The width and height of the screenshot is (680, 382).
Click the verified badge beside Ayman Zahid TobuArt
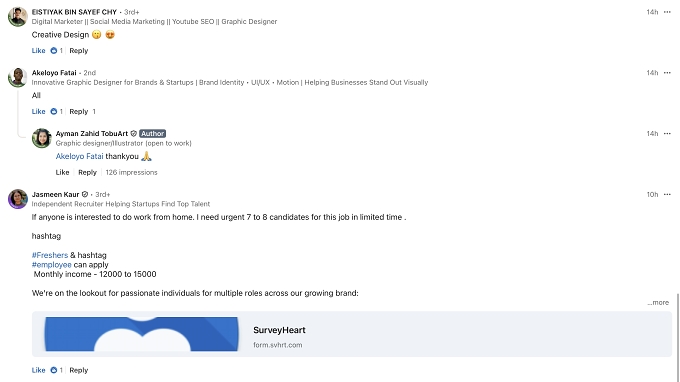pos(134,134)
